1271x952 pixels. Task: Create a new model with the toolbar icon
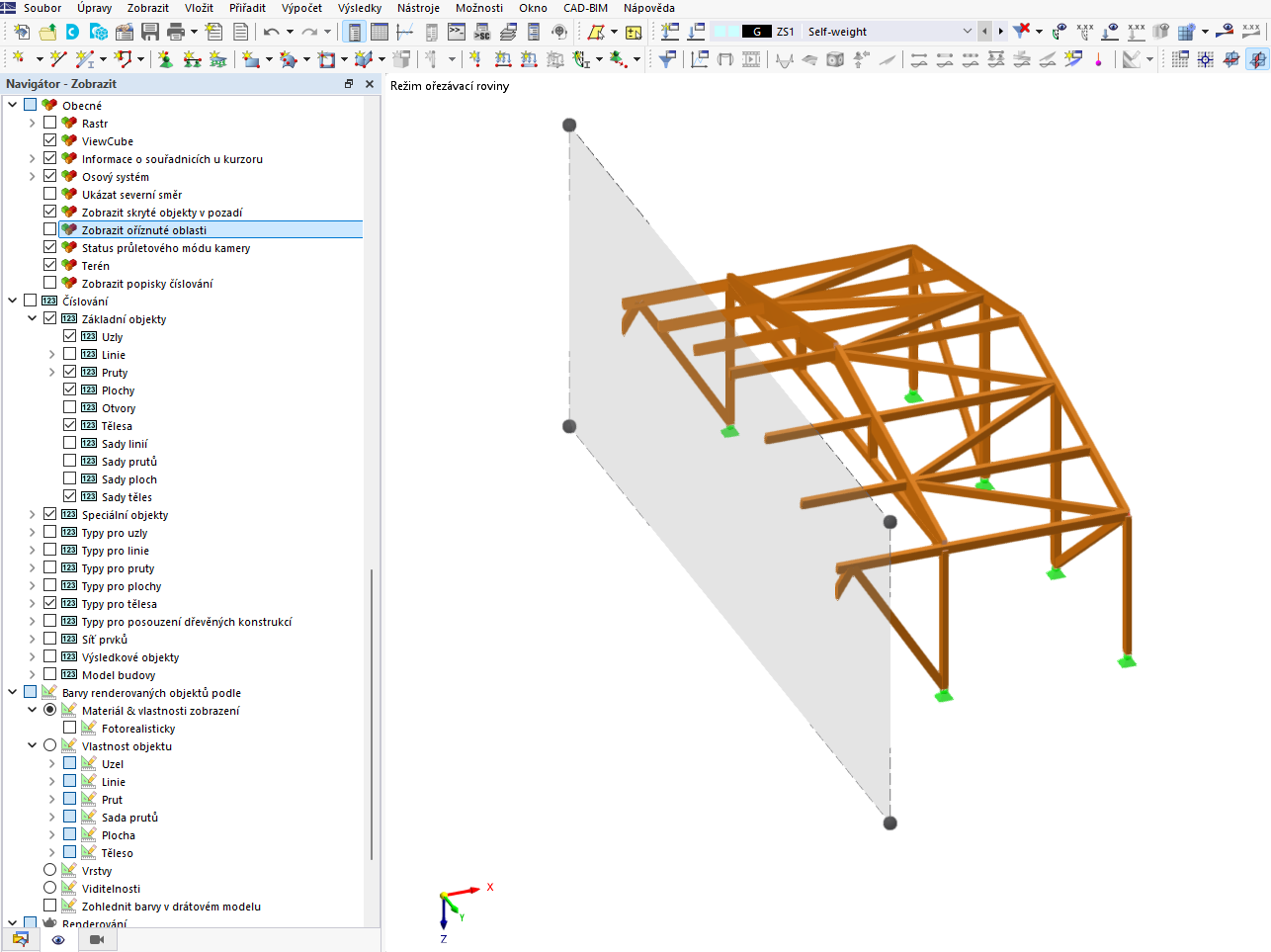click(21, 32)
